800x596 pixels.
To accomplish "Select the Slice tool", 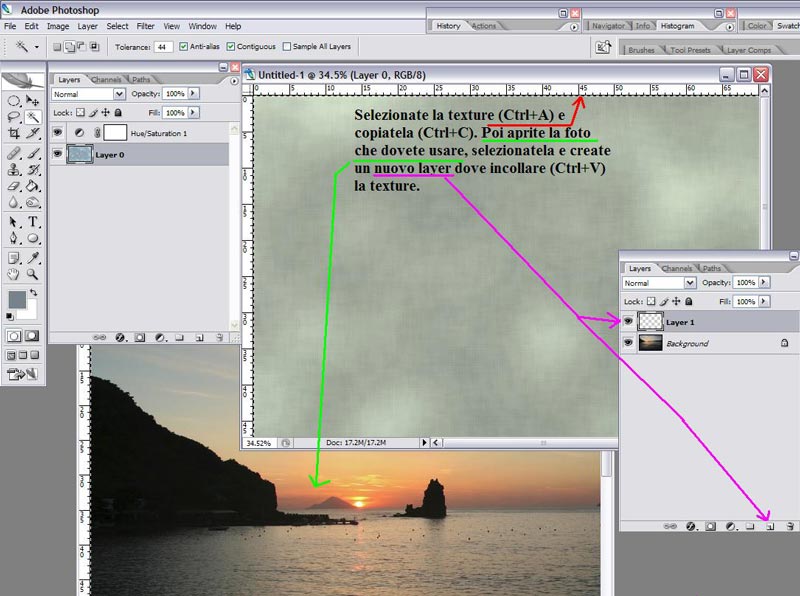I will point(33,134).
